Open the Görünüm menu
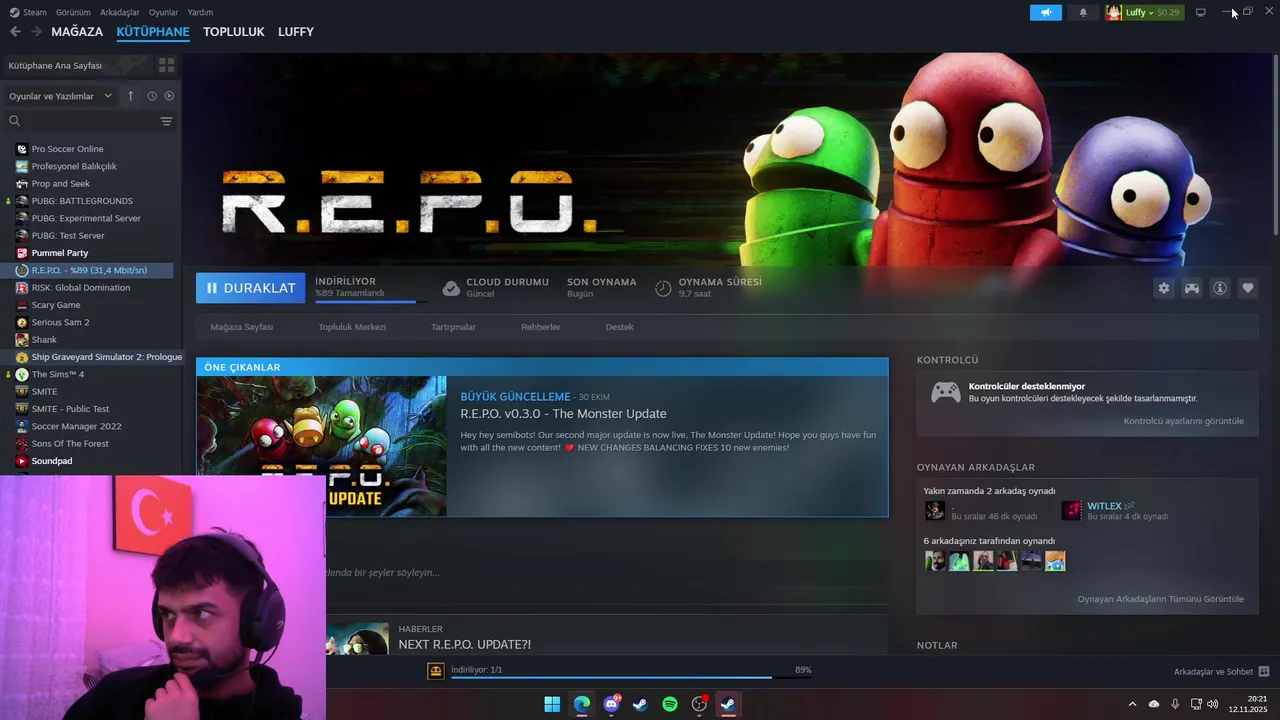This screenshot has width=1280, height=720. [x=73, y=12]
